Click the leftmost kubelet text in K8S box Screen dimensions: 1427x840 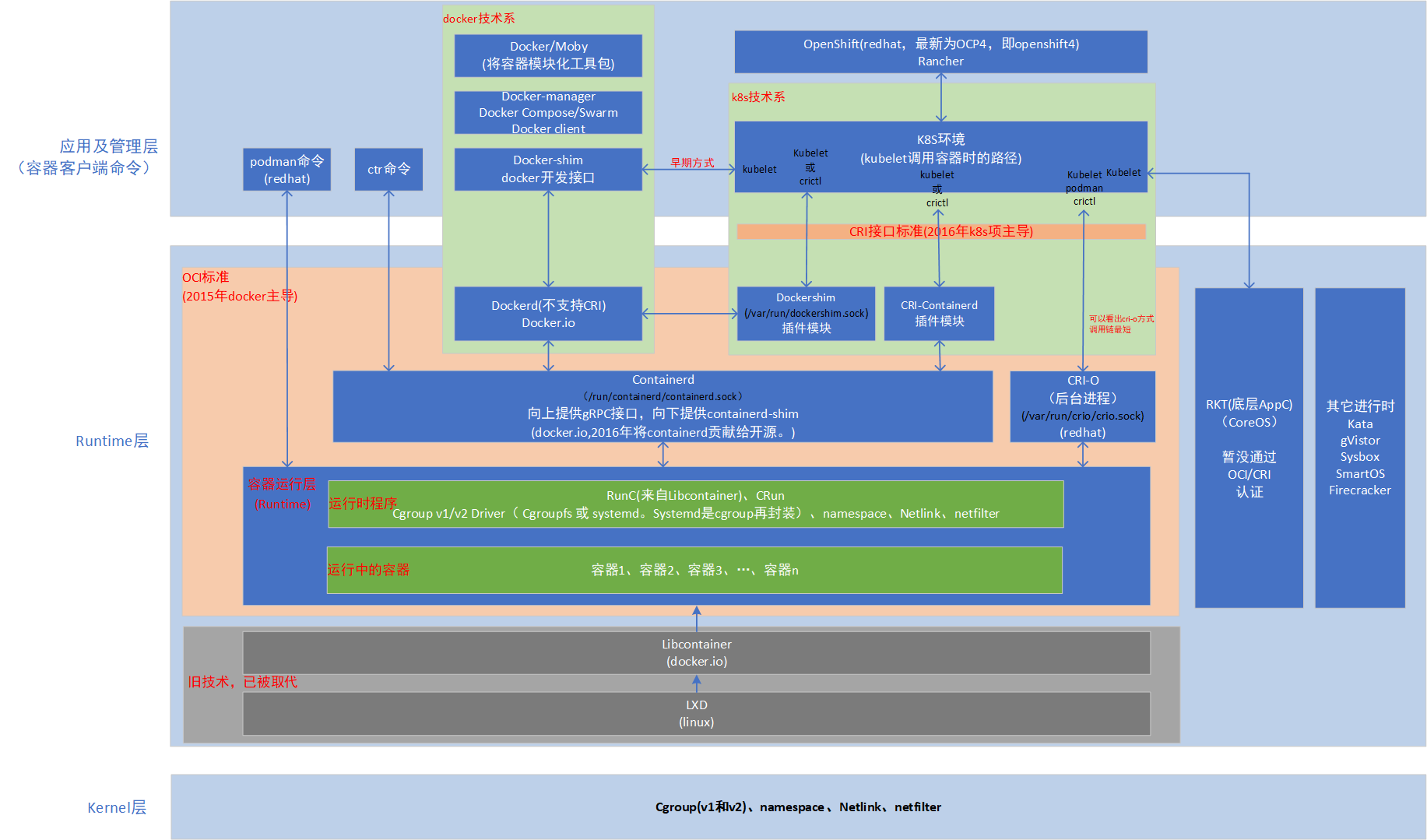(x=759, y=170)
